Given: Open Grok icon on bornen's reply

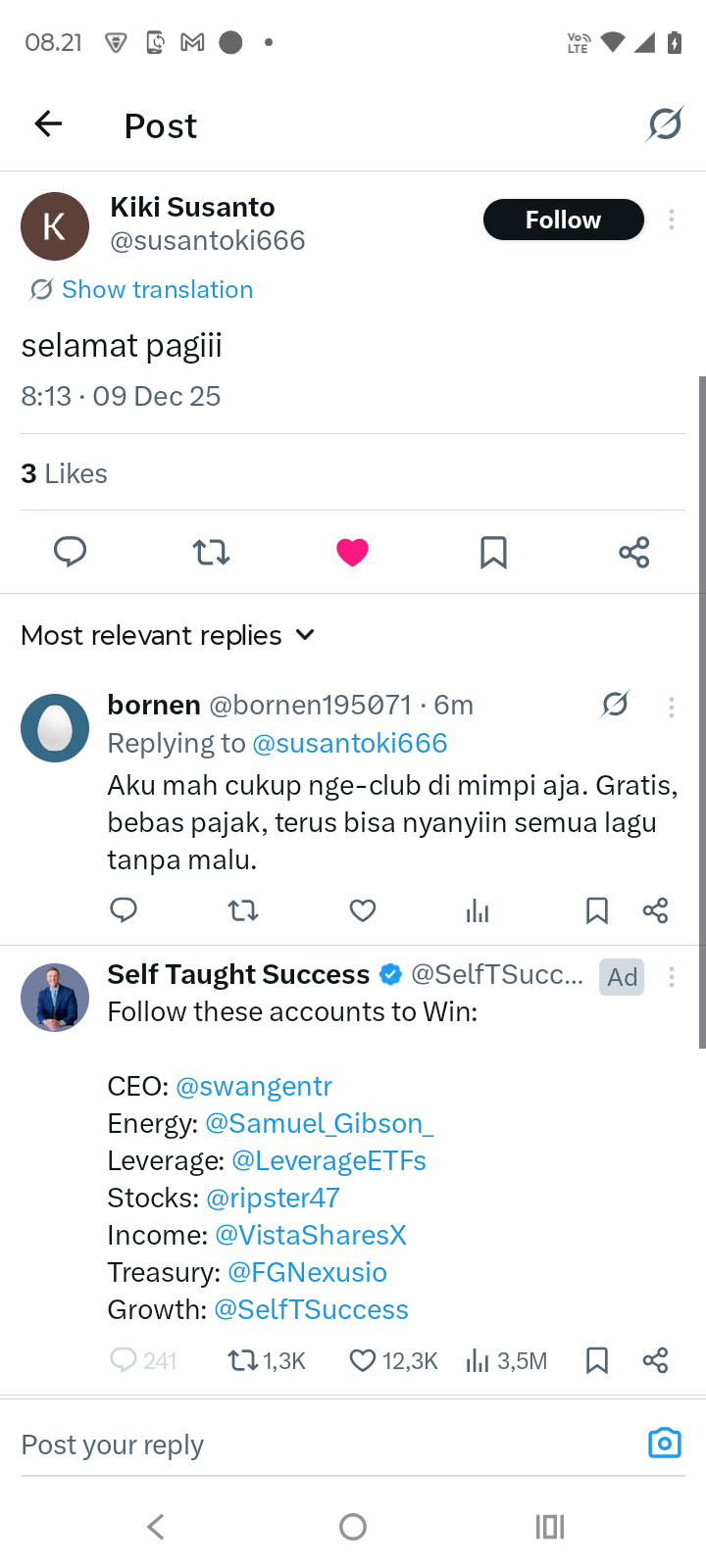Looking at the screenshot, I should click(x=615, y=705).
